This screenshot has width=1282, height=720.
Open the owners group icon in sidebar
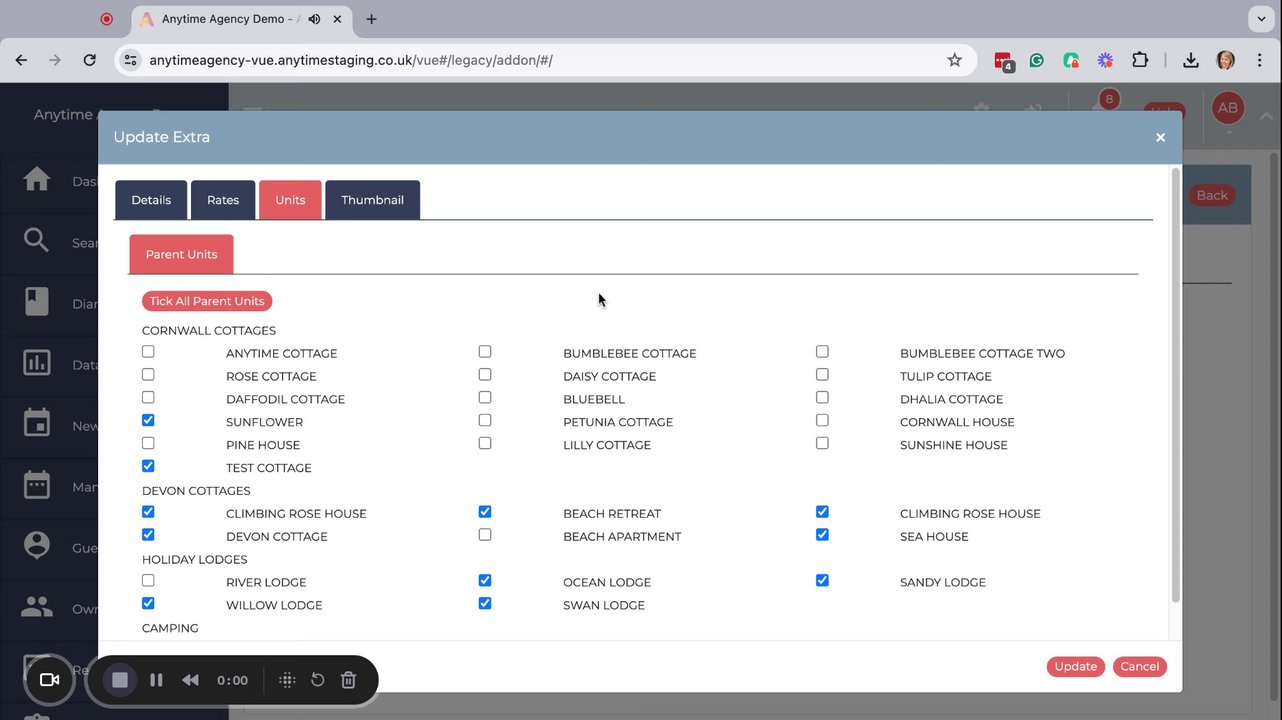pyautogui.click(x=37, y=607)
